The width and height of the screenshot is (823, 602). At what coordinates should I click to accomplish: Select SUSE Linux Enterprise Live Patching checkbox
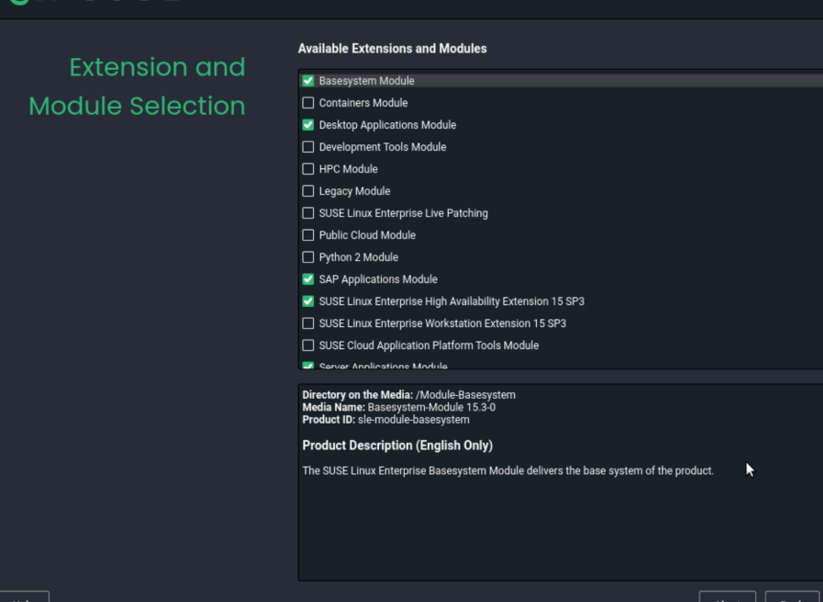coord(308,213)
